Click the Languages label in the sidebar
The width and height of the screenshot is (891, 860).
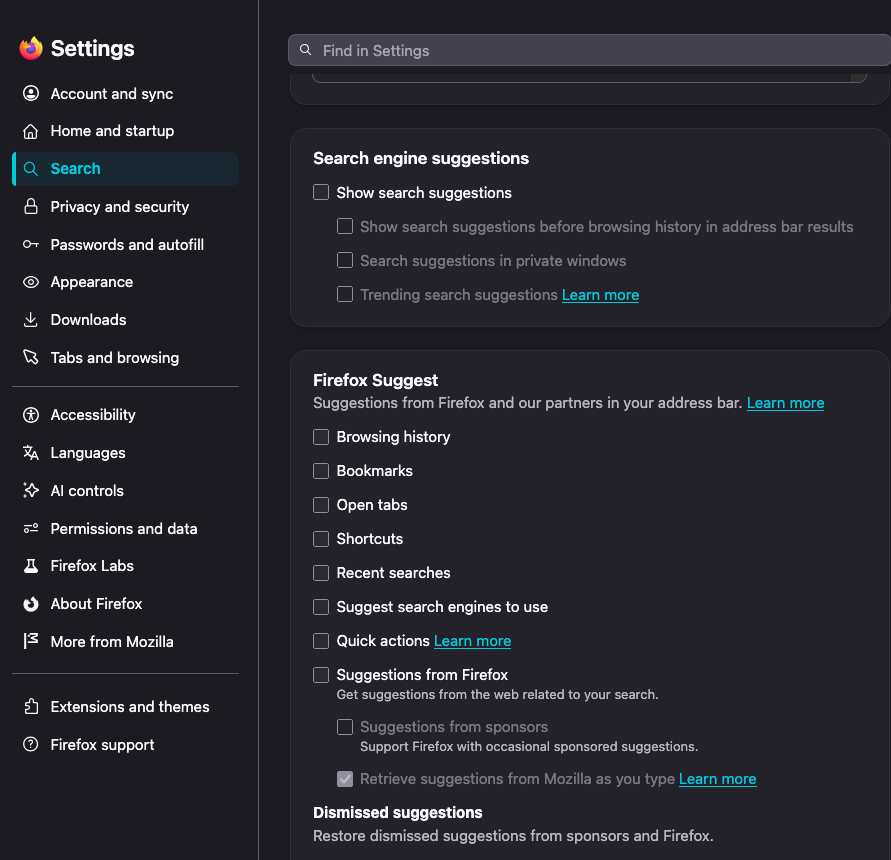88,453
